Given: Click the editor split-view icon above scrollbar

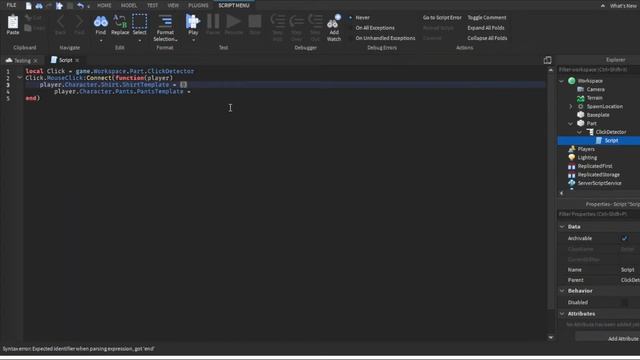Looking at the screenshot, I should coord(547,60).
